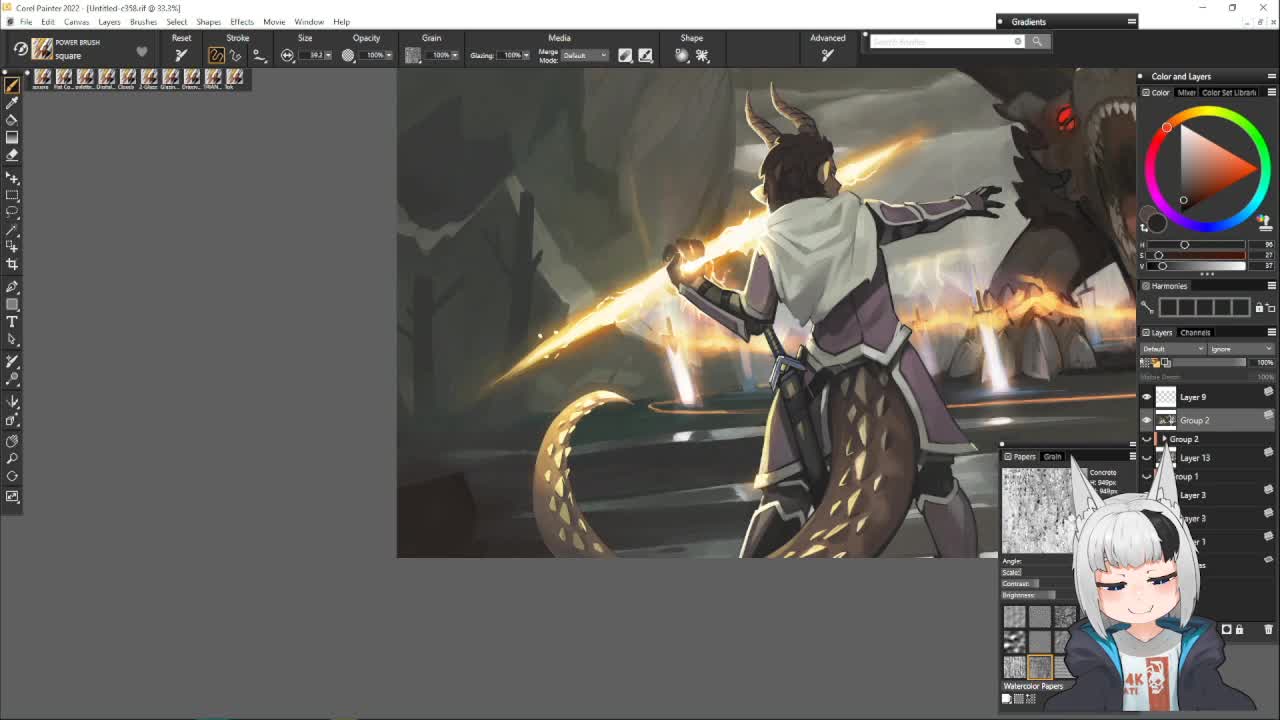Open the composite depth Ignore dropdown

point(1241,349)
